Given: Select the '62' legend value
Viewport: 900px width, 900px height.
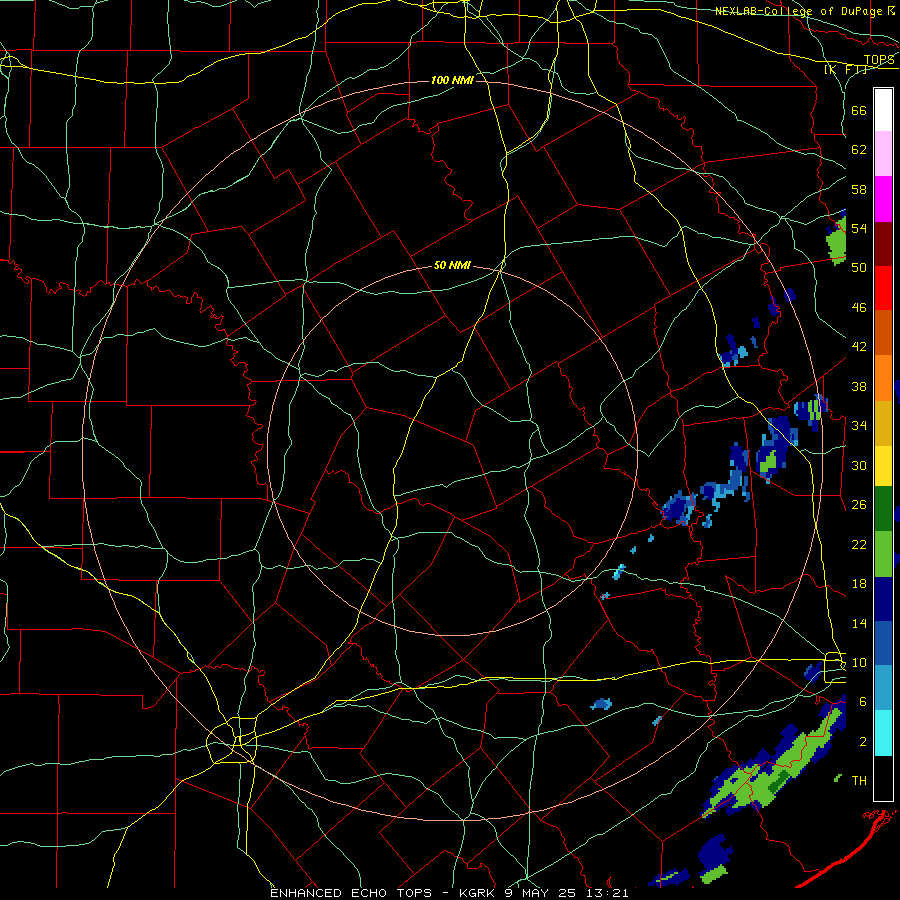Looking at the screenshot, I should click(859, 150).
